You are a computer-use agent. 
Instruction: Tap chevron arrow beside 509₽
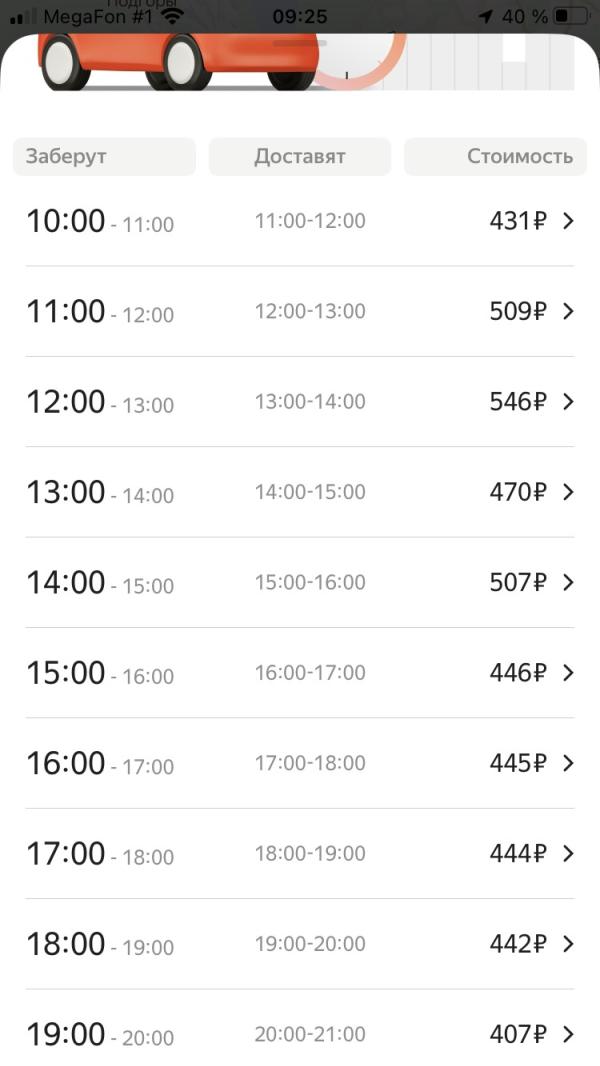569,311
